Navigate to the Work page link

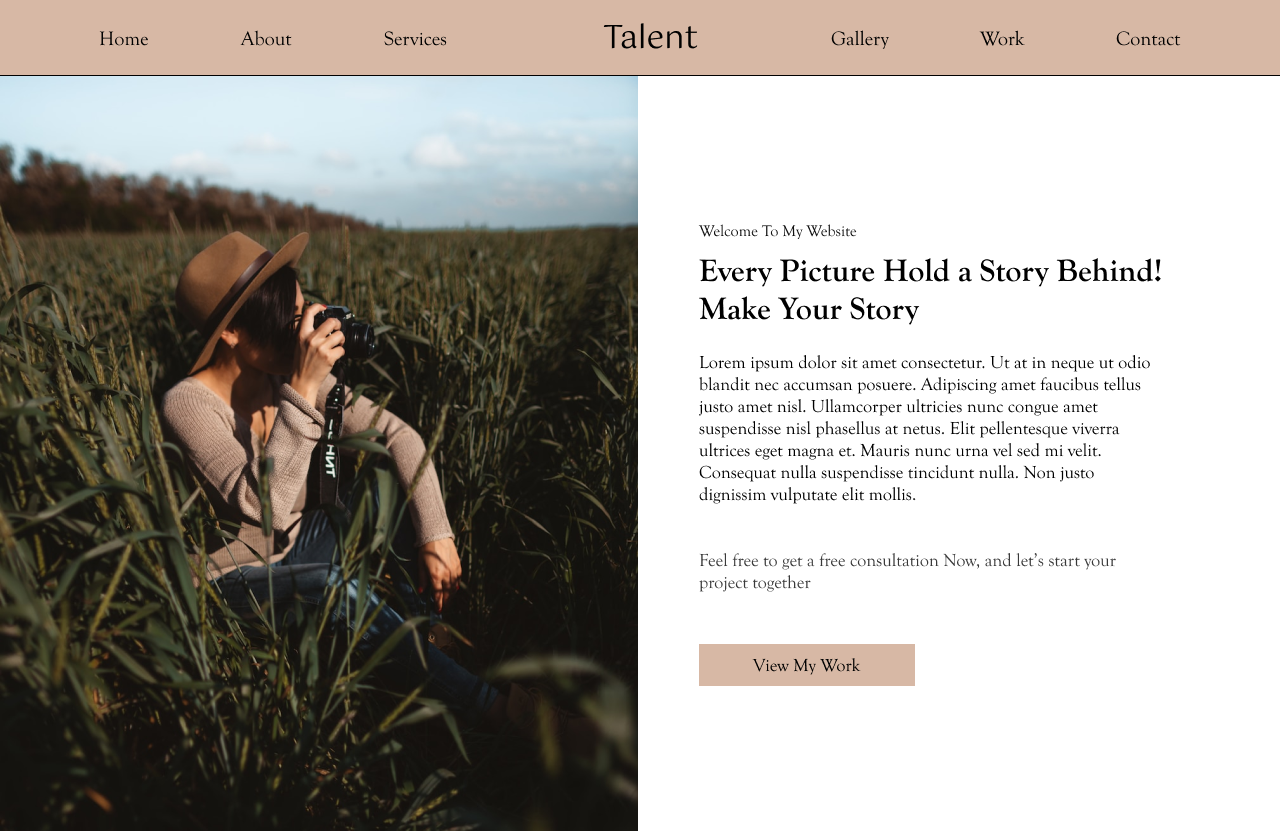[1002, 39]
